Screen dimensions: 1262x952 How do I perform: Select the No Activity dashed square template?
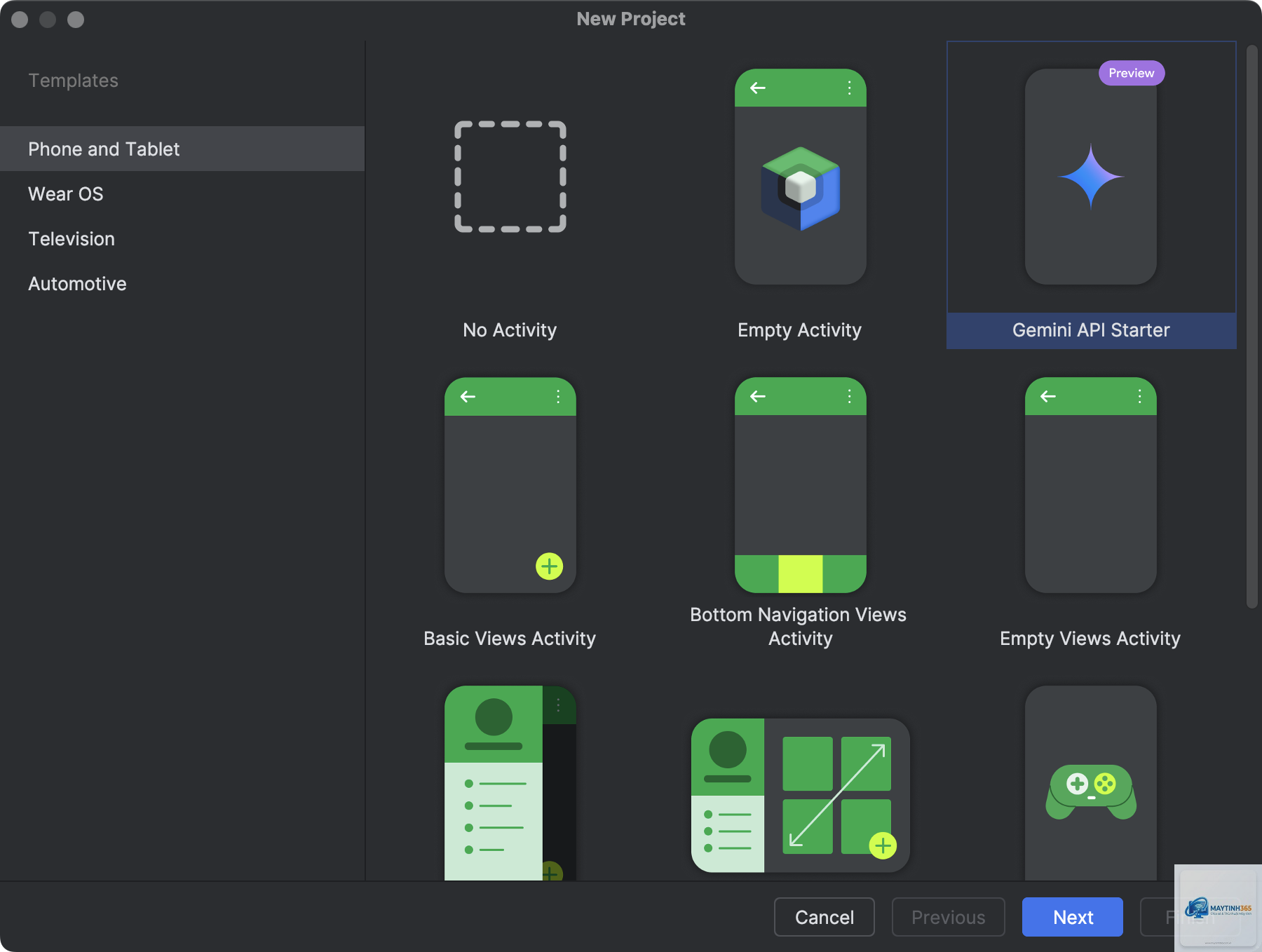[510, 177]
